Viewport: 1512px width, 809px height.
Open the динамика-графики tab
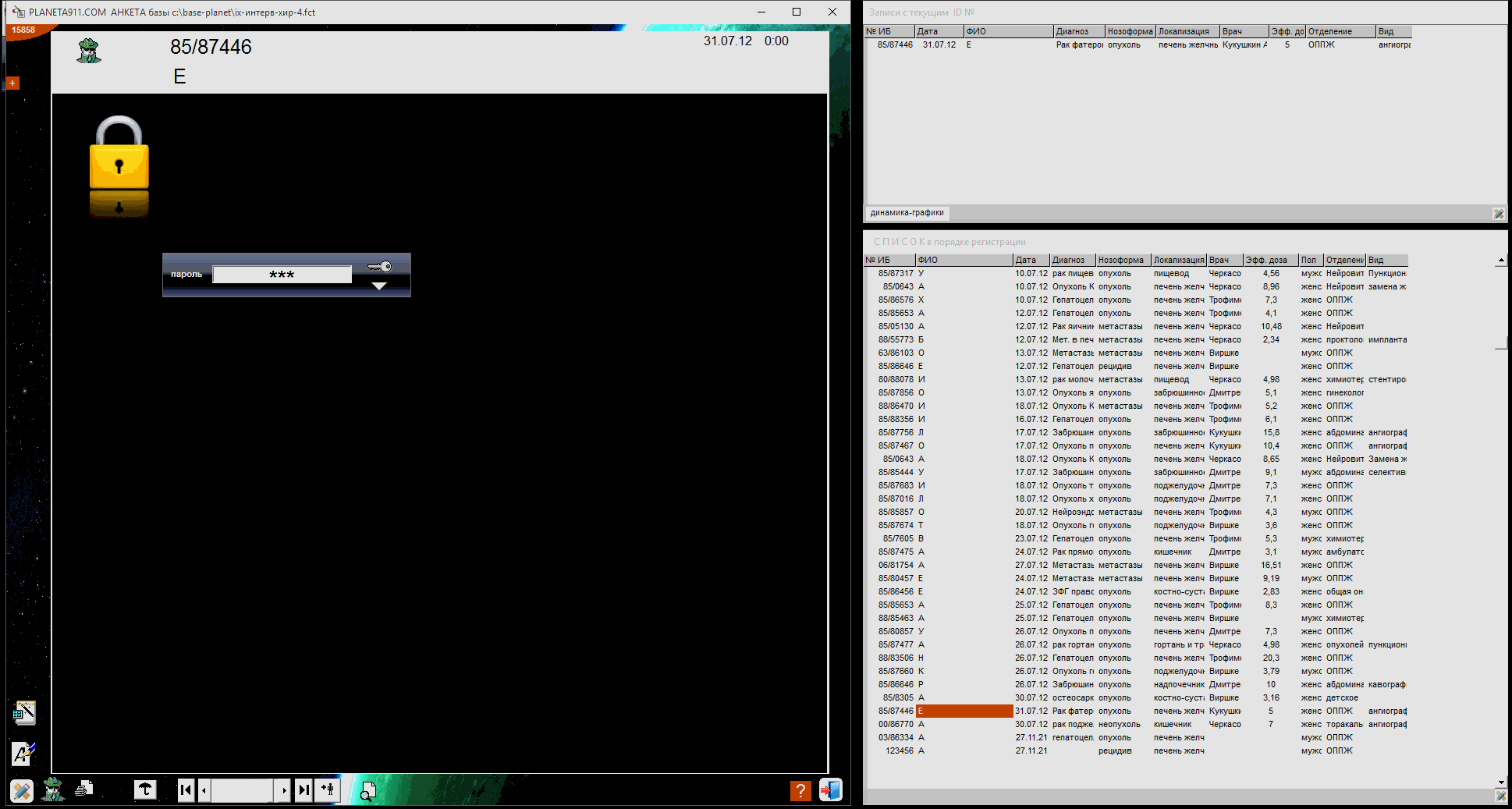[907, 213]
